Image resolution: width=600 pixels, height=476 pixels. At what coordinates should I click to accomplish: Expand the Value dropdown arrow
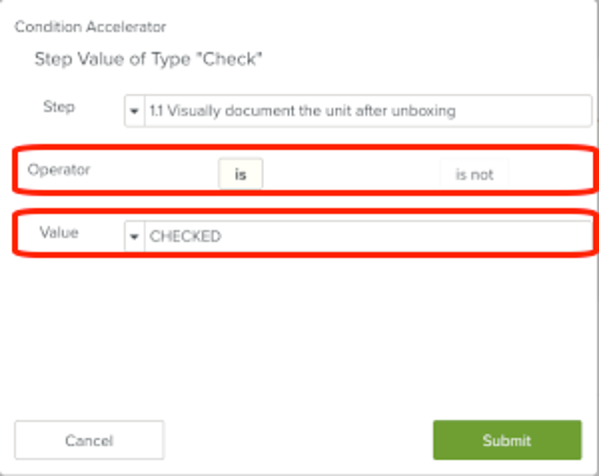coord(134,236)
